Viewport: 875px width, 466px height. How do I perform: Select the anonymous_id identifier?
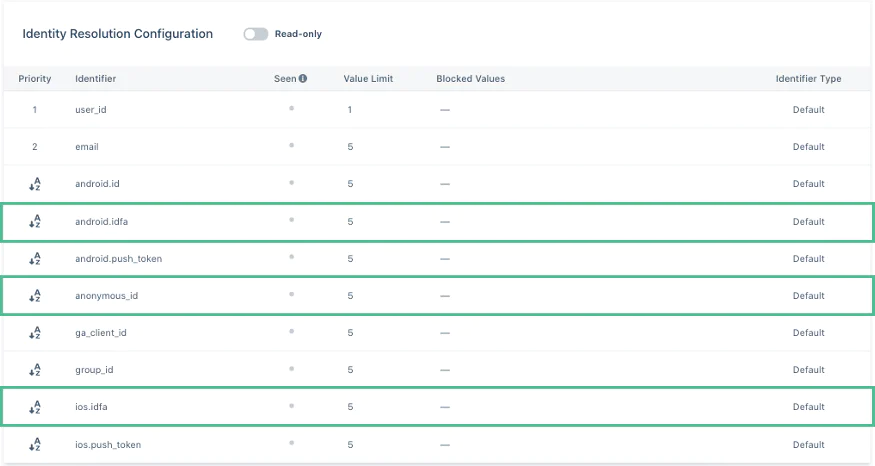106,296
